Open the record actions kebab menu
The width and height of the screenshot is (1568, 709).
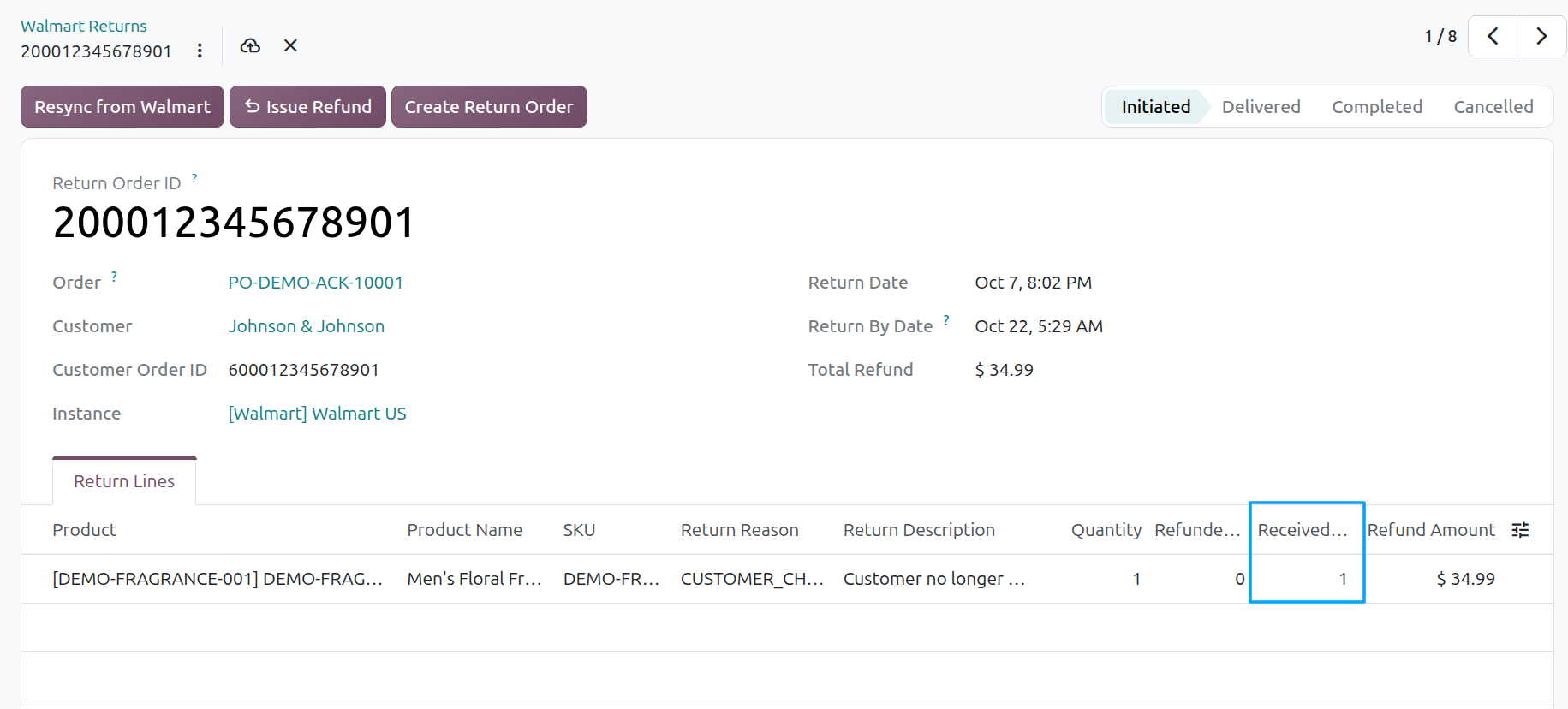[200, 51]
